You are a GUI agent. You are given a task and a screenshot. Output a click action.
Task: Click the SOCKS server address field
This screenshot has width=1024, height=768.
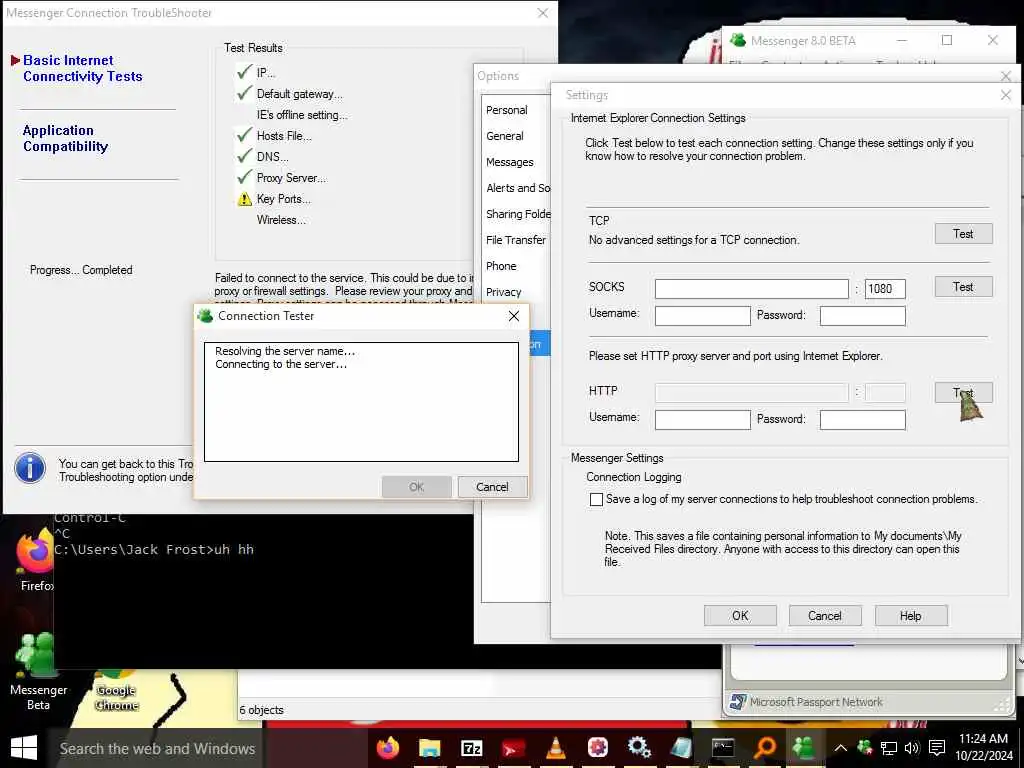point(752,289)
